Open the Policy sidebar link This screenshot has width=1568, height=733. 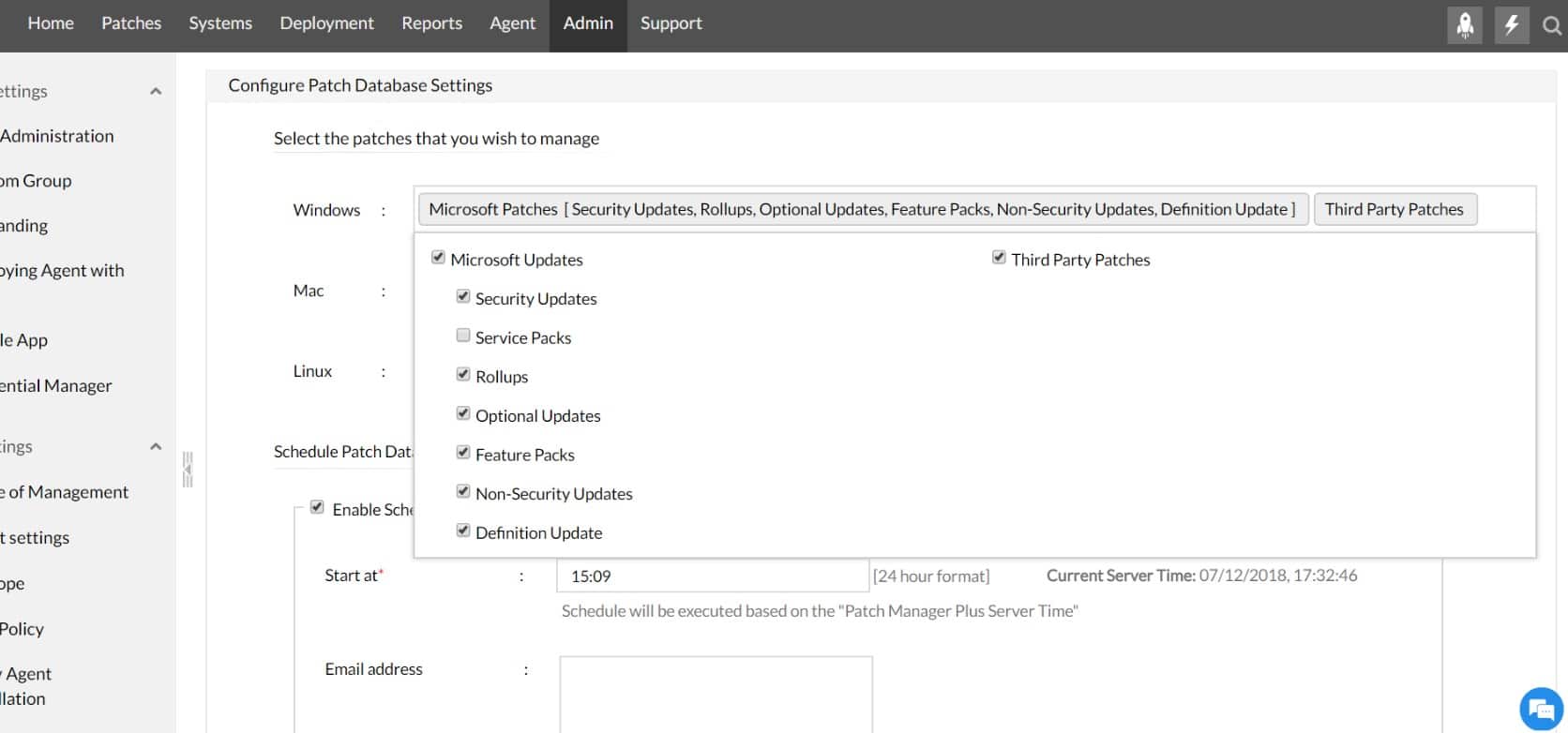(22, 629)
